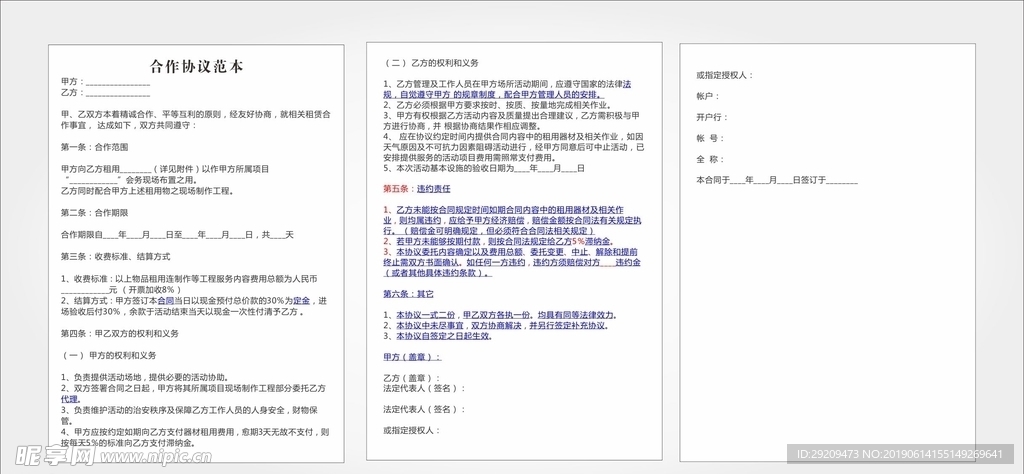Click the line 本合同于____年____月____日签订于

(x=777, y=180)
